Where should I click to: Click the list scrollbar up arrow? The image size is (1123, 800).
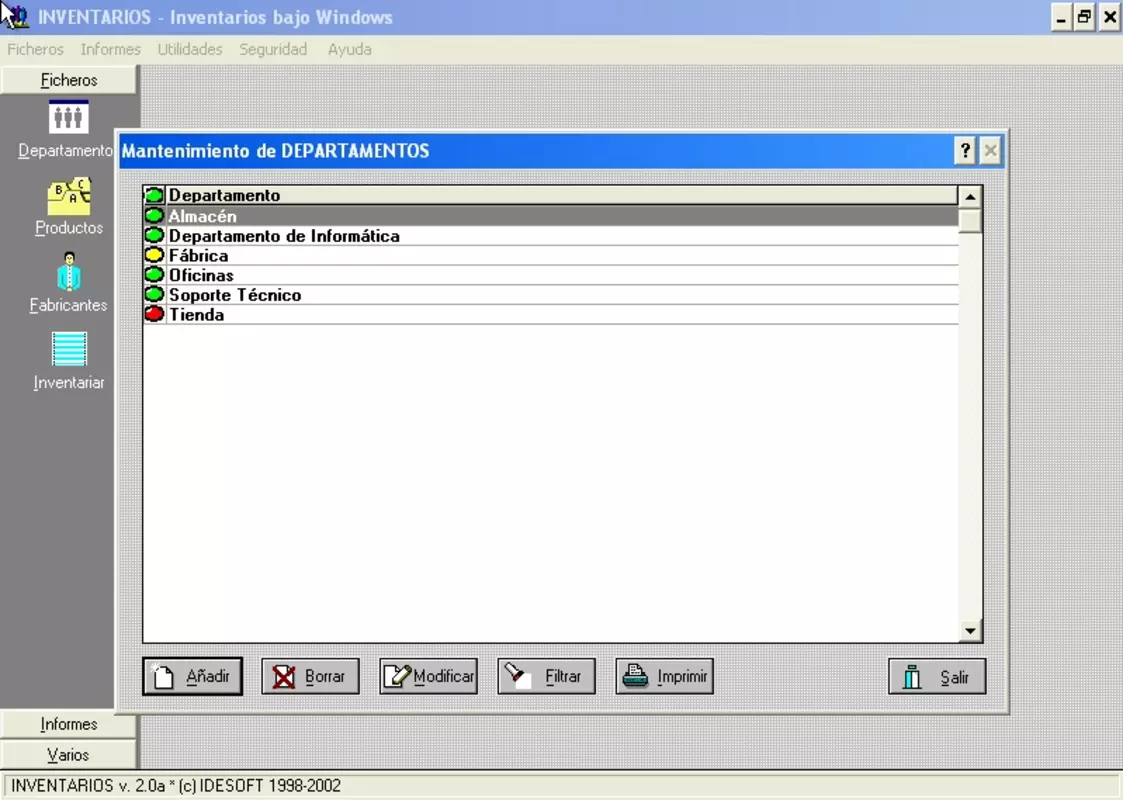tap(970, 196)
